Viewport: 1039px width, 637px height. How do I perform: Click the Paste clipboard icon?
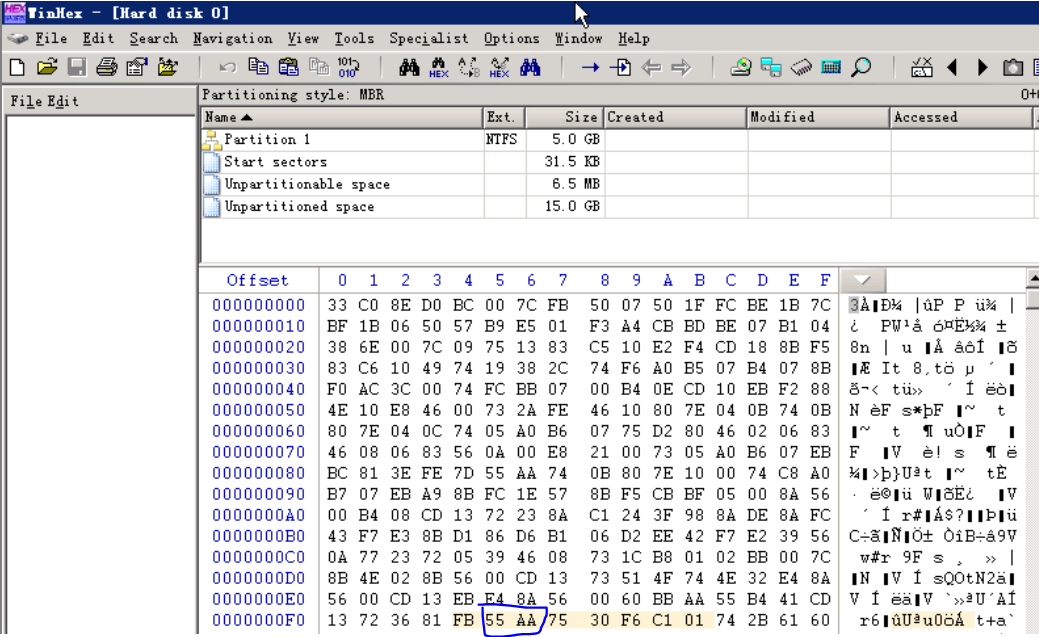pos(288,67)
